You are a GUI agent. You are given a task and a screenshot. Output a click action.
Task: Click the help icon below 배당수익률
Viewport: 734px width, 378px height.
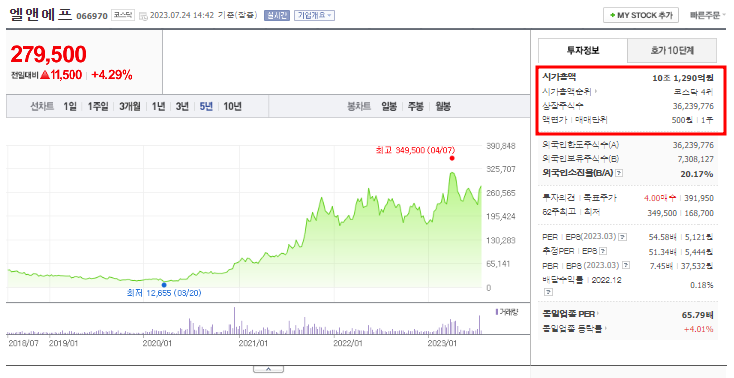pos(549,292)
